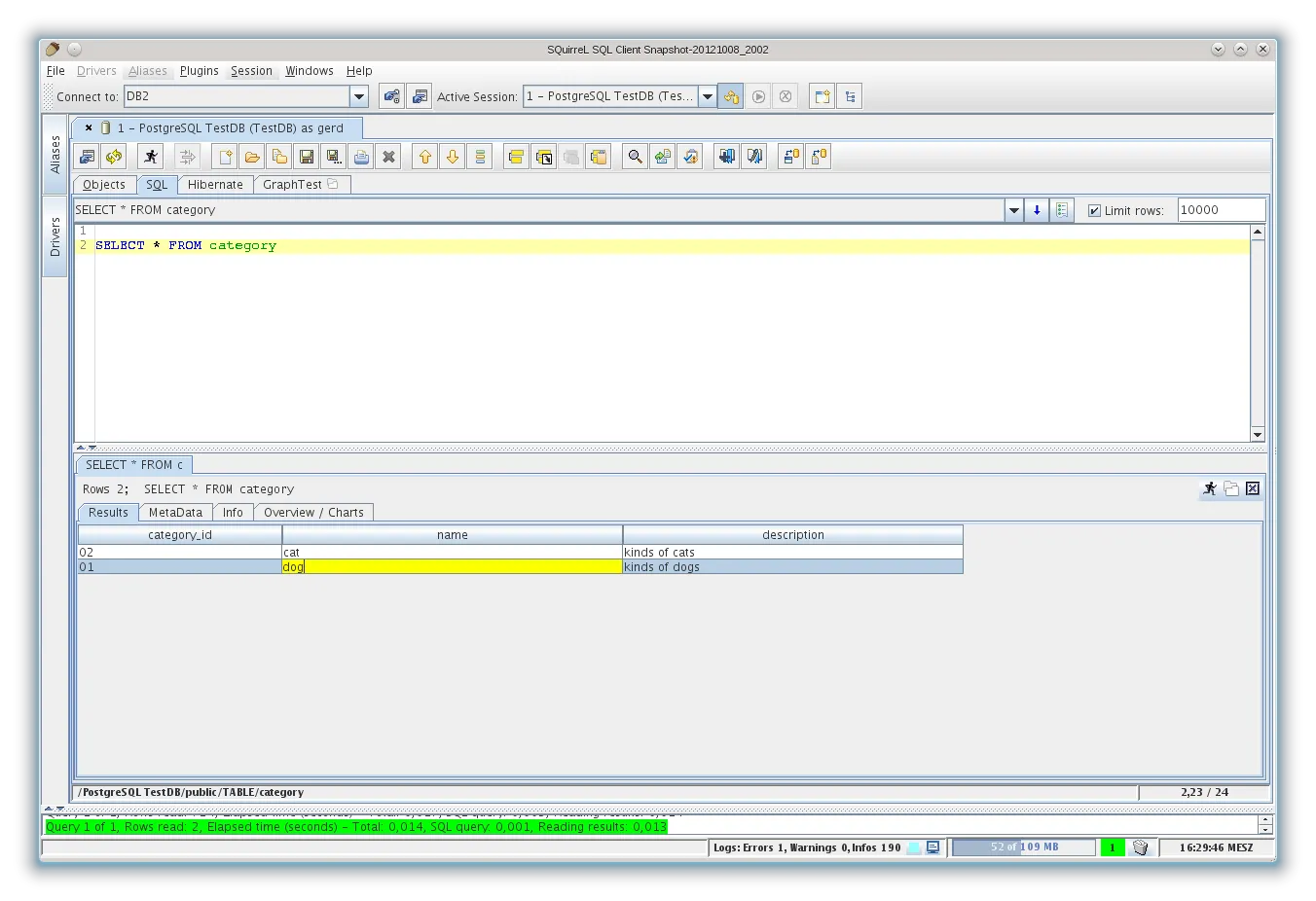Open the Aliases side panel

(55, 155)
